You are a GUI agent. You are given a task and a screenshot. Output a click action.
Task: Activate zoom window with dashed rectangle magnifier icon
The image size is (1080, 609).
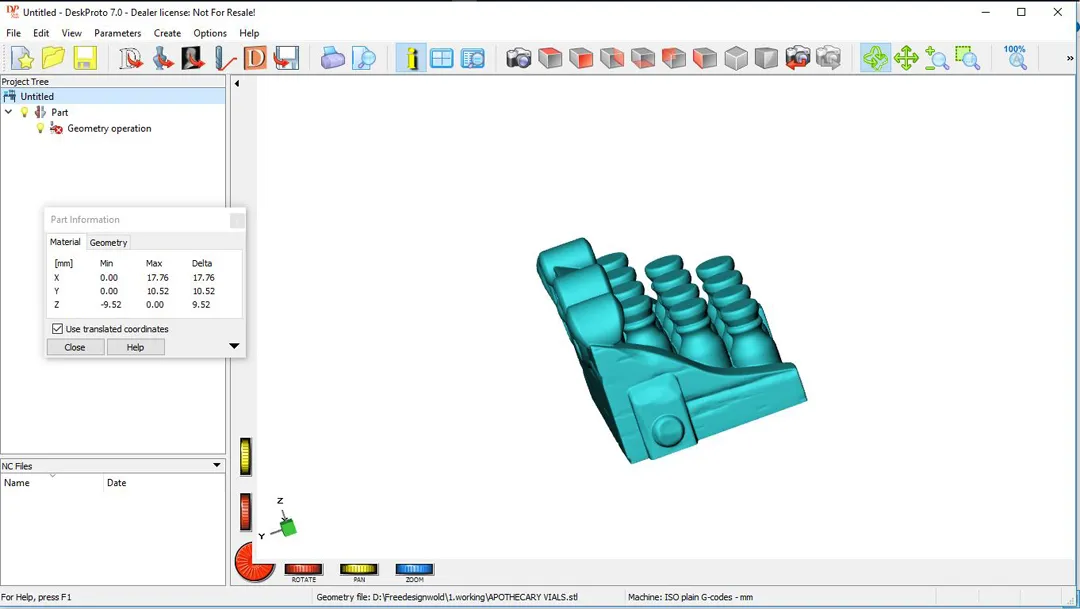click(x=968, y=58)
